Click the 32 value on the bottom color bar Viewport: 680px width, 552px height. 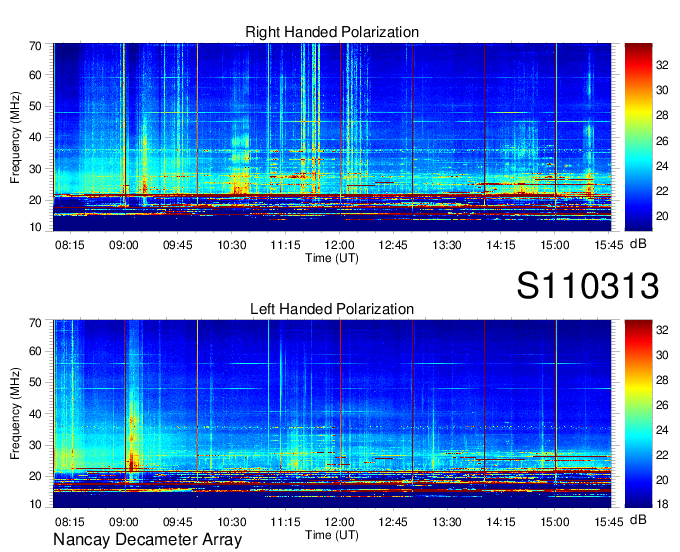coord(662,330)
